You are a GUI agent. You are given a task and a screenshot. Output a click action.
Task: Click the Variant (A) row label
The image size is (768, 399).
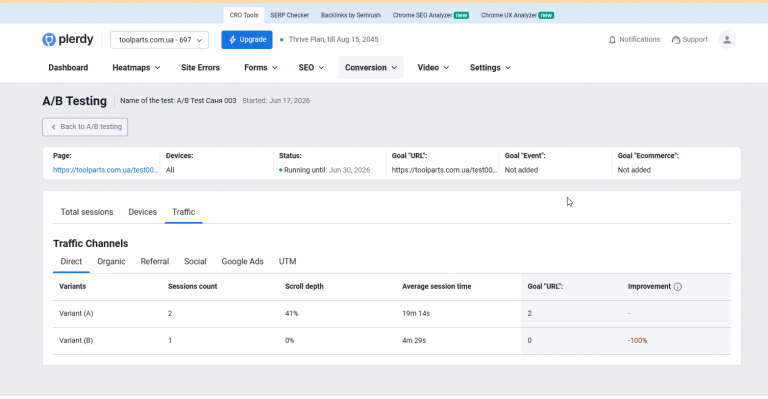(76, 313)
